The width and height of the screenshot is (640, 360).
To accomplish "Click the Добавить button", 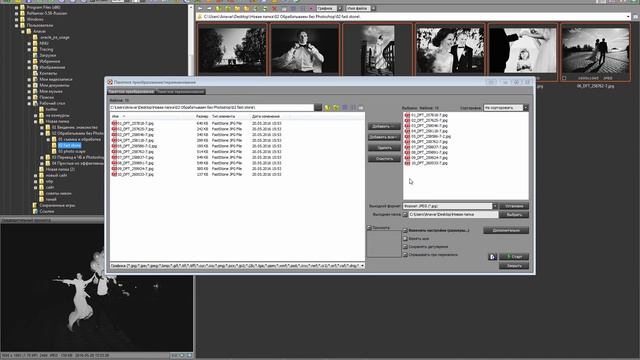I will (384, 126).
